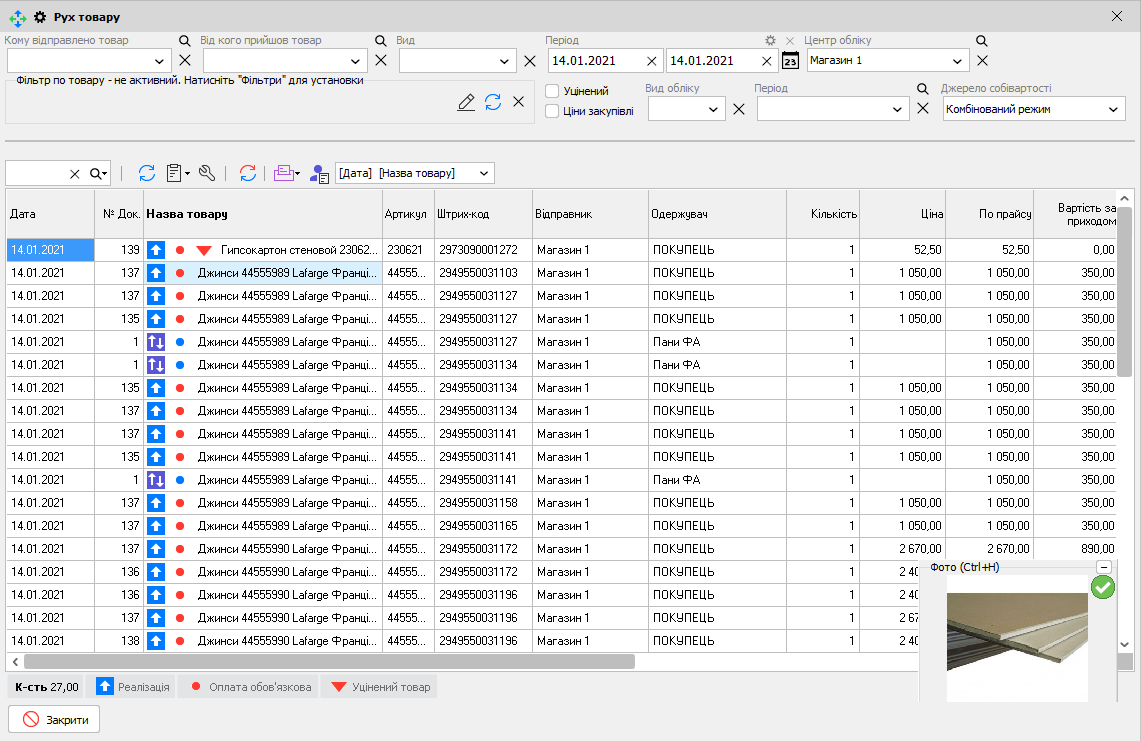The height and width of the screenshot is (741, 1141).
Task: Open the calendar picker next to the period dates
Action: point(790,60)
